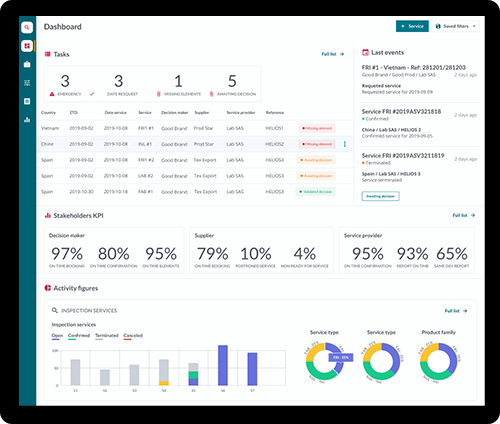Click the Missing Elements paperclip icon
500x424 pixels.
point(159,94)
